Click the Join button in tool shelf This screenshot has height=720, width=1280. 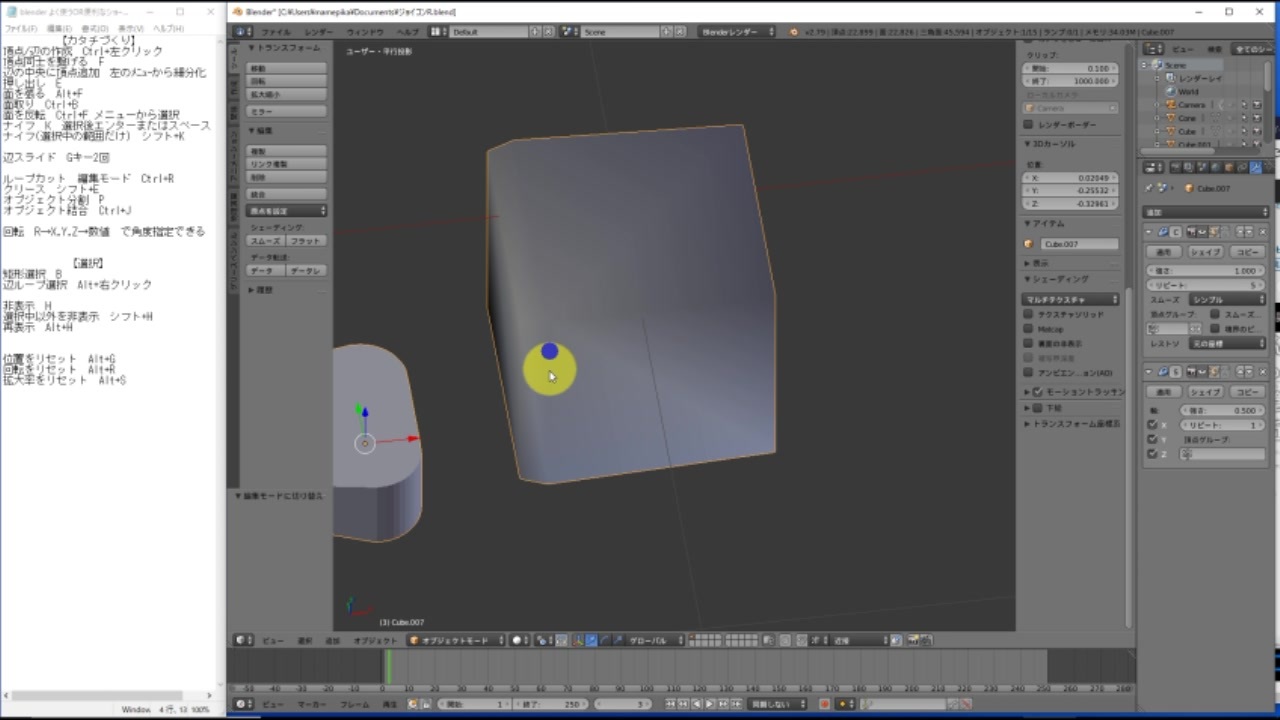click(x=287, y=194)
